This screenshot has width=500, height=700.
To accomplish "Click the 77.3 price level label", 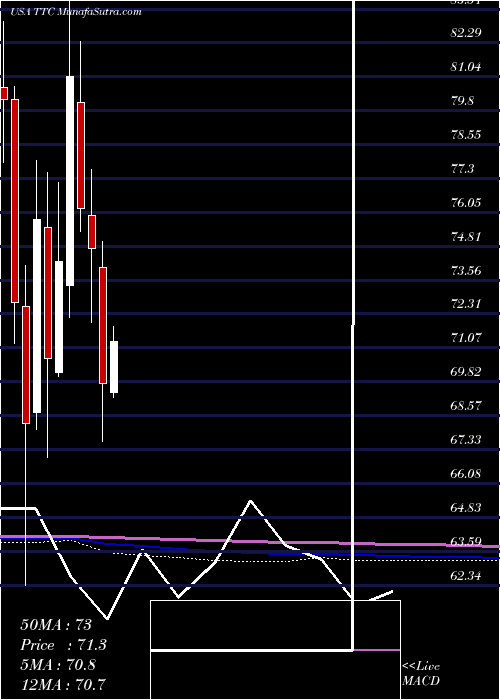I will point(462,168).
